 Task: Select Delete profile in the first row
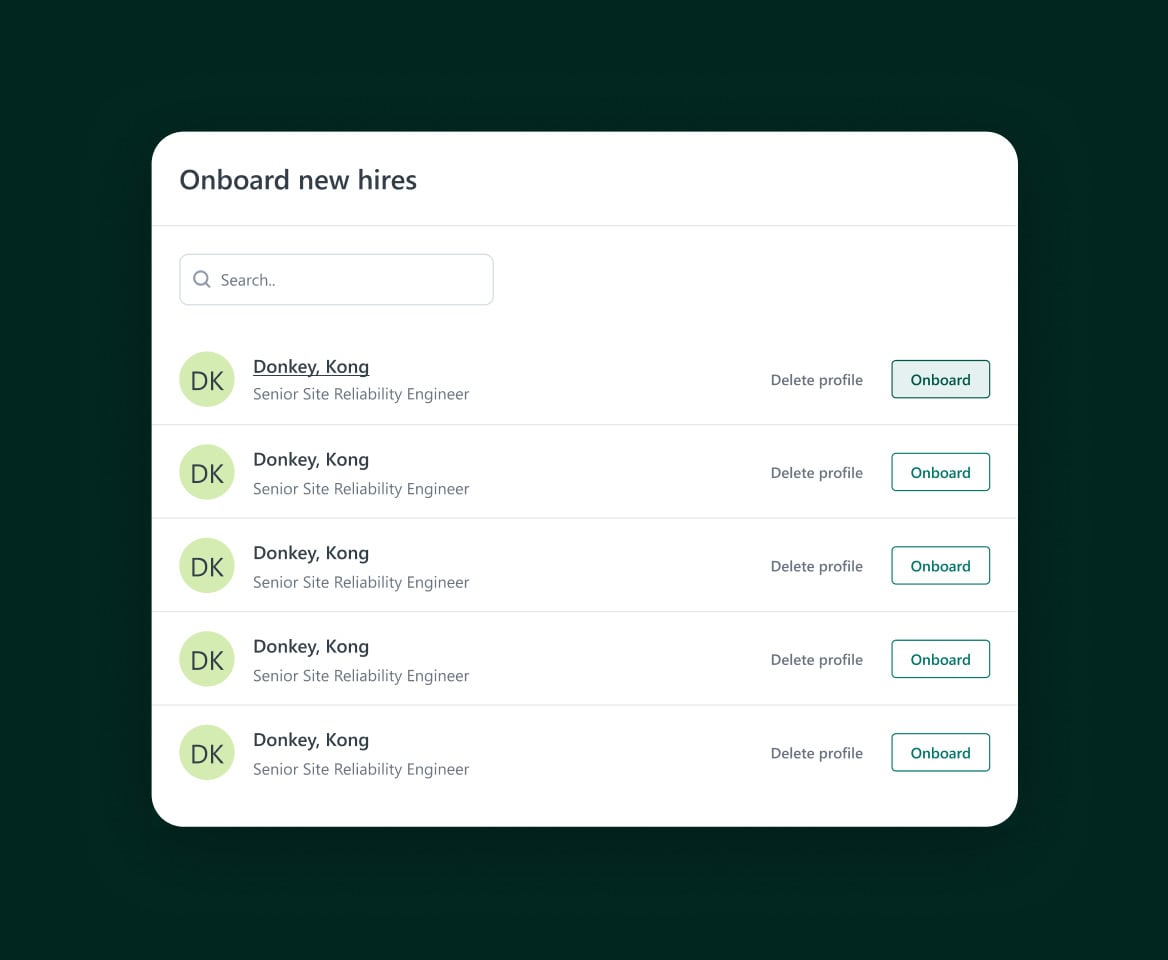[x=816, y=380]
